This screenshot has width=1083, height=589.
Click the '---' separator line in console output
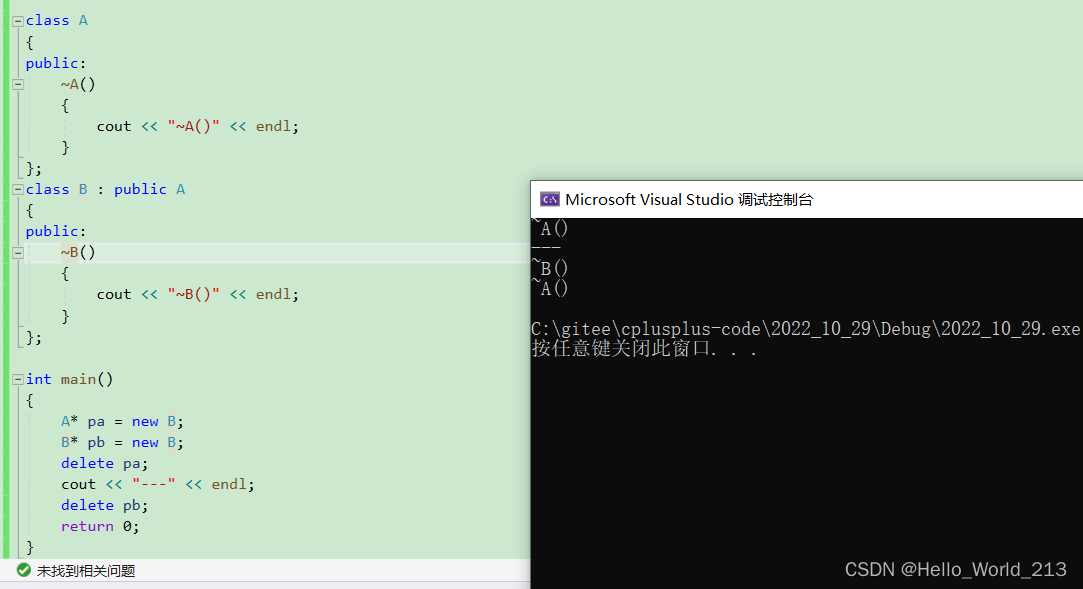coord(546,247)
